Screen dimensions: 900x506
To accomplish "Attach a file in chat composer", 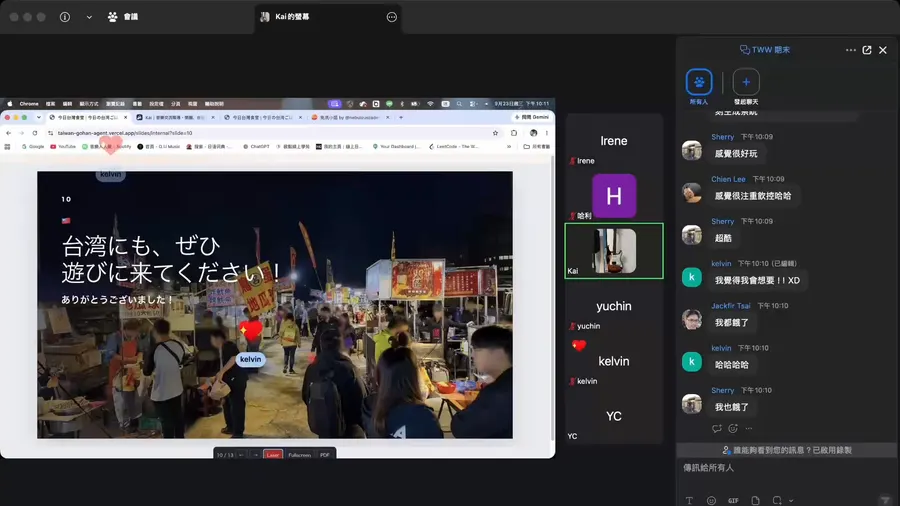I will (755, 500).
